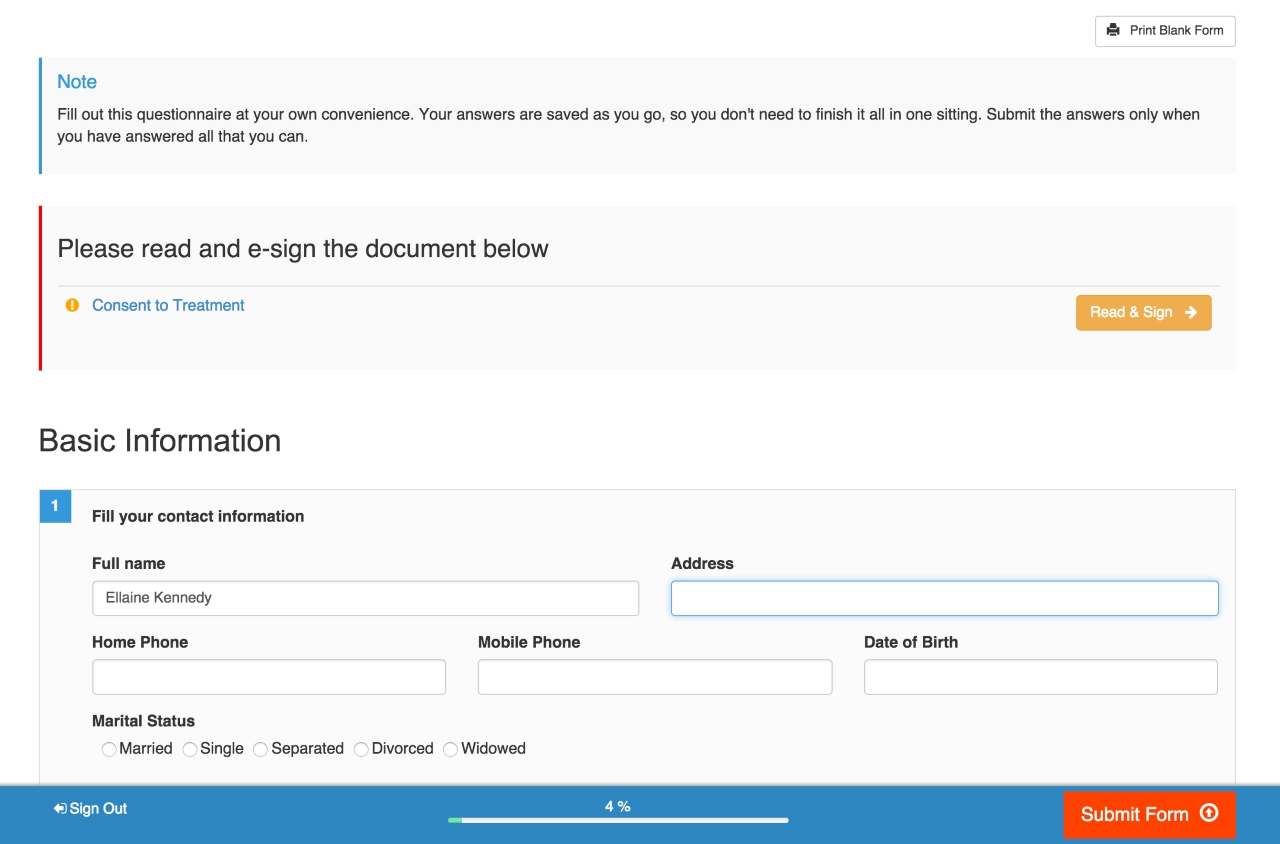
Task: Click the Address input field
Action: coord(944,597)
